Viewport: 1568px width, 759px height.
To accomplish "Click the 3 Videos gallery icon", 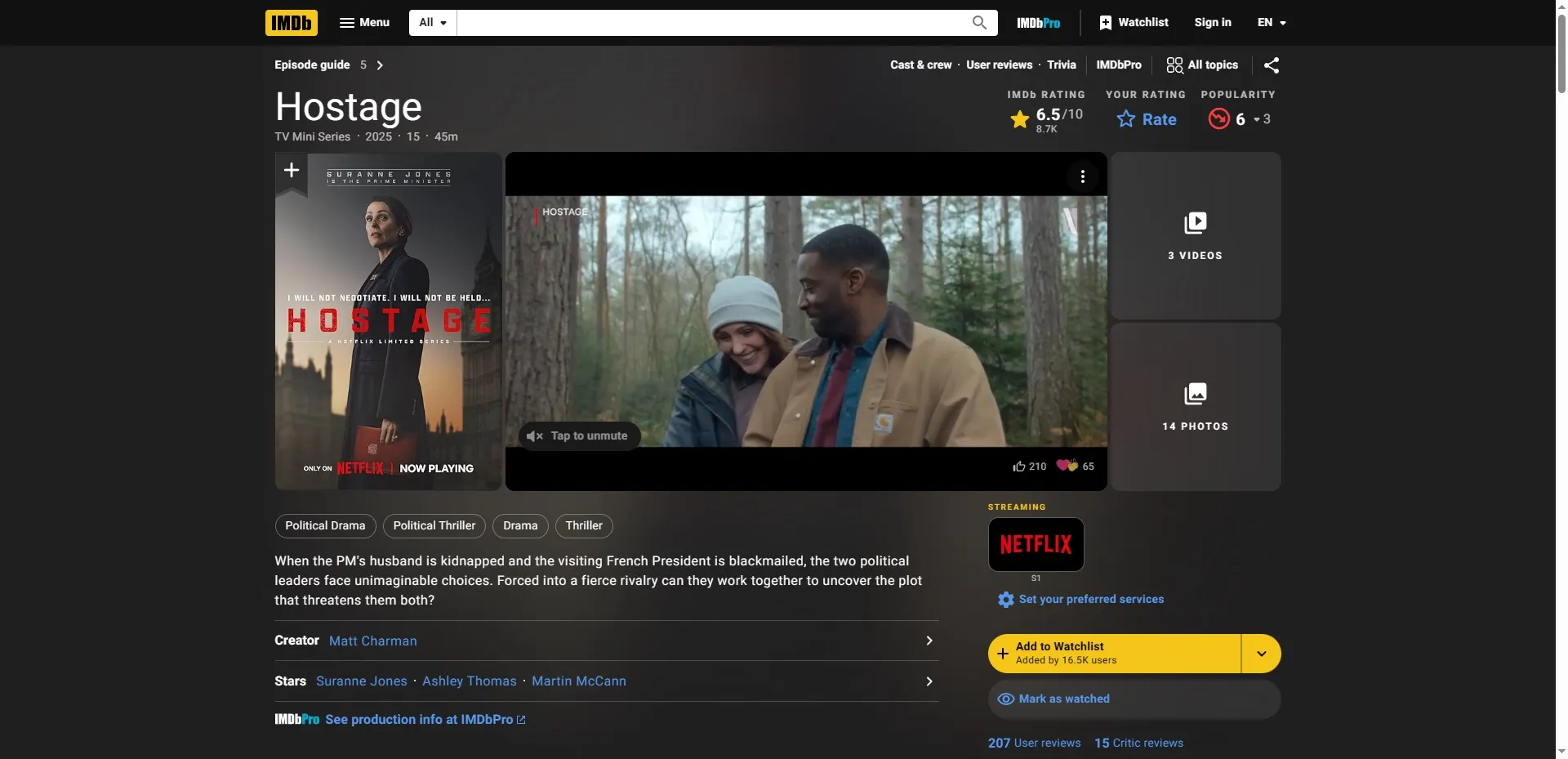I will [1195, 222].
